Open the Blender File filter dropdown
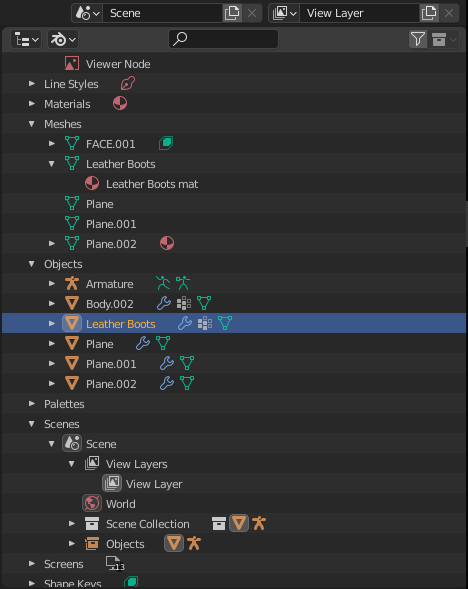Viewport: 468px width, 589px height. pyautogui.click(x=63, y=39)
